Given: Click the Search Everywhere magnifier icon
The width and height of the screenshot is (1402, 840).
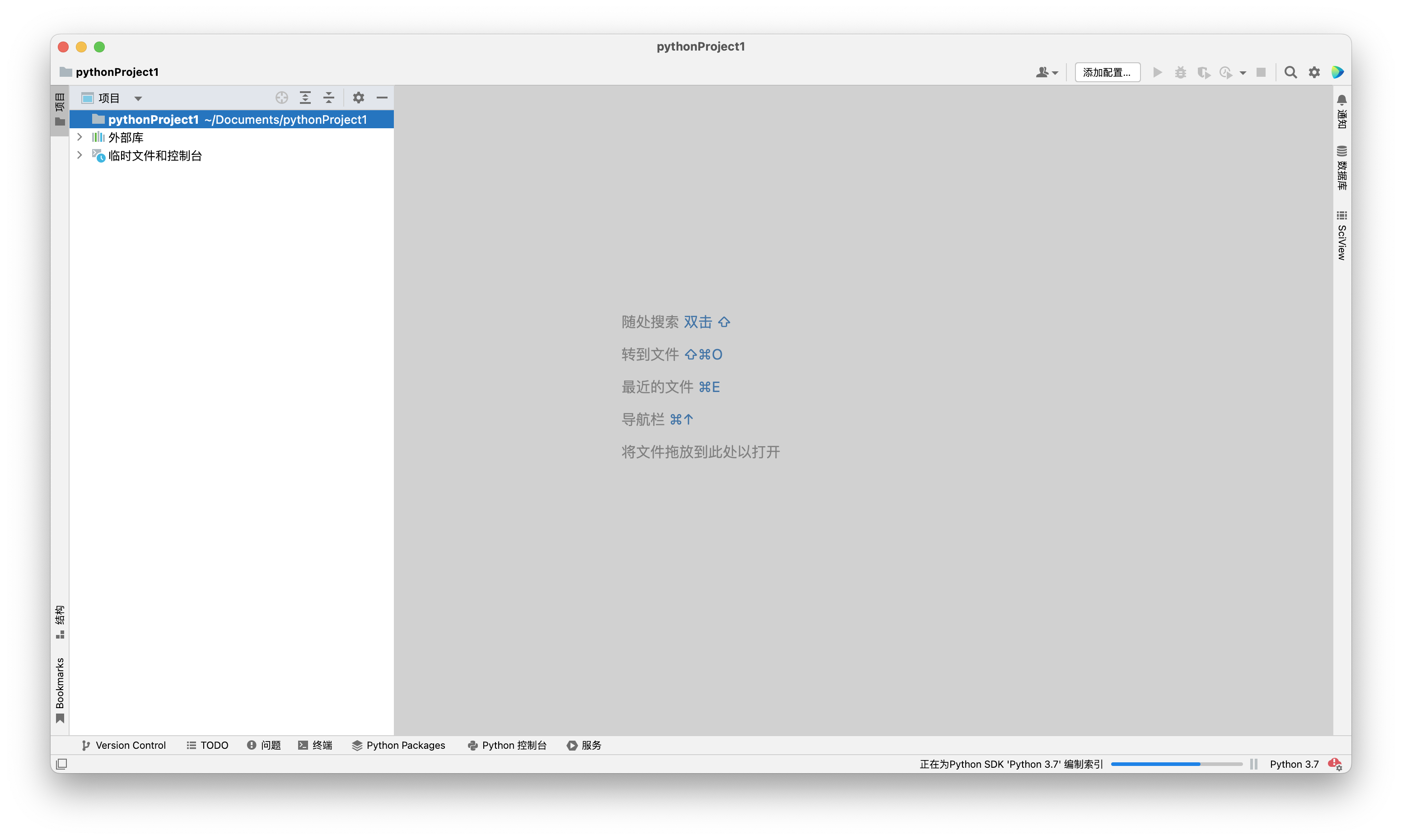Looking at the screenshot, I should (1290, 72).
